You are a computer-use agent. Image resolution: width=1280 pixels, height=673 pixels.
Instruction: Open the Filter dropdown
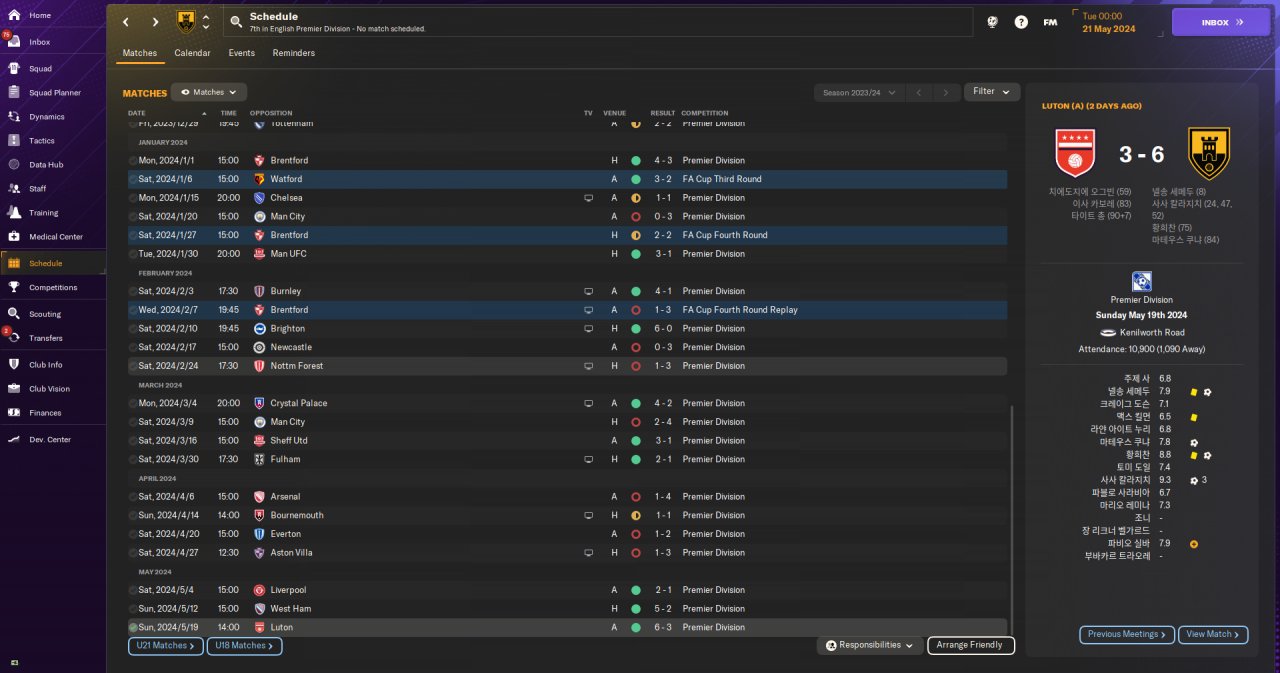[x=992, y=92]
